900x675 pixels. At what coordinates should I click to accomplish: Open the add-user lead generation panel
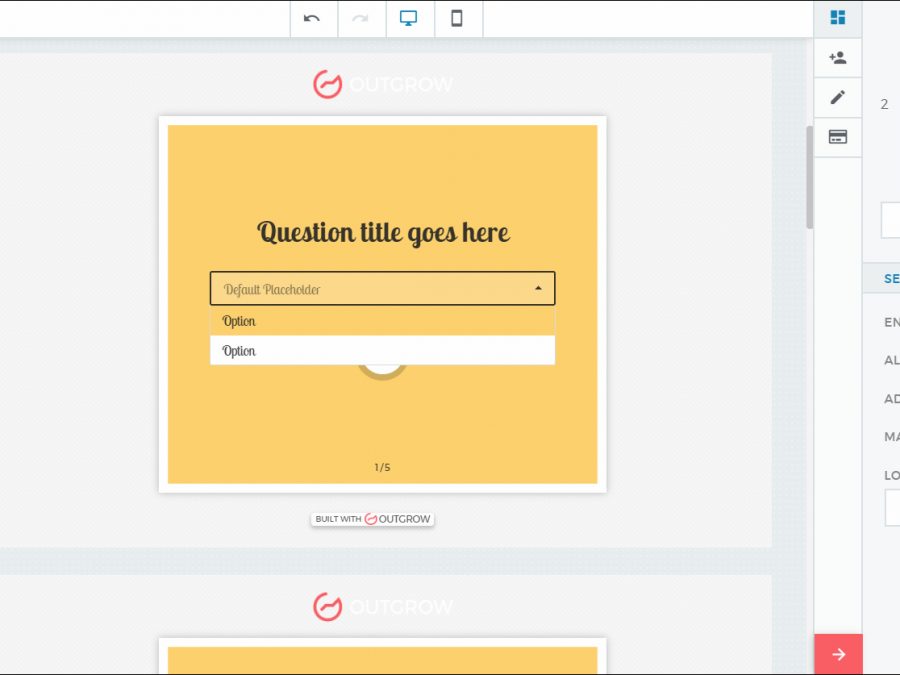(838, 58)
